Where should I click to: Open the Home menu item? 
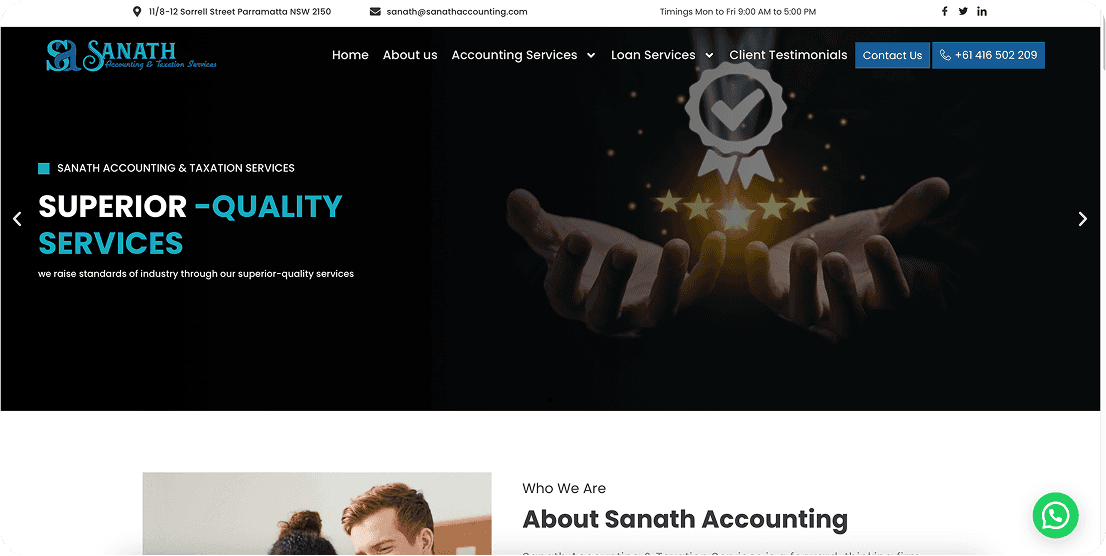(x=350, y=55)
